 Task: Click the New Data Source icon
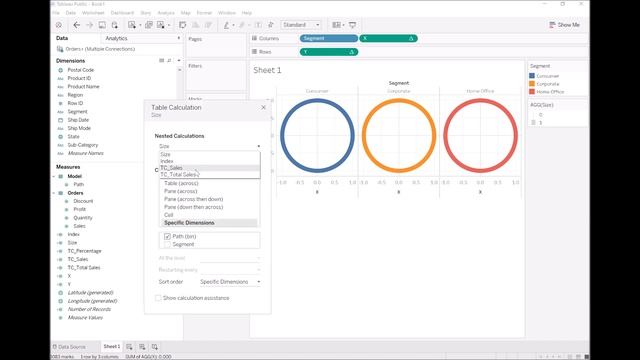pyautogui.click(x=115, y=25)
